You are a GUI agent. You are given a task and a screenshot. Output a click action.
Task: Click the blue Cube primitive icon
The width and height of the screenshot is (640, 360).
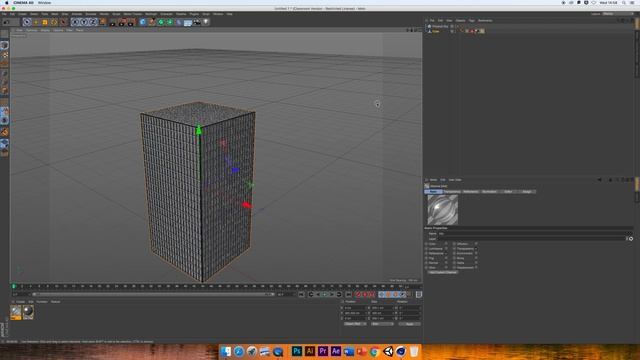(x=142, y=22)
